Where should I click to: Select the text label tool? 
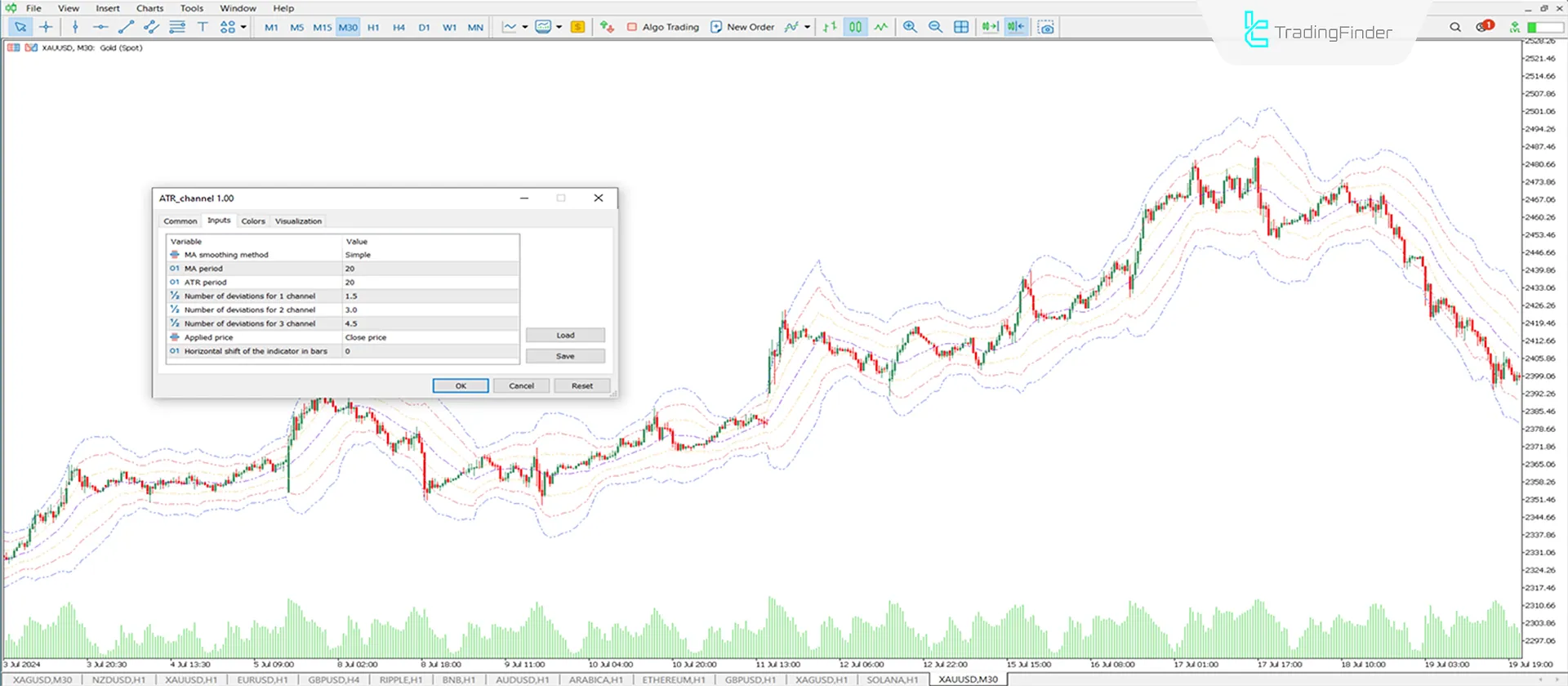(203, 27)
